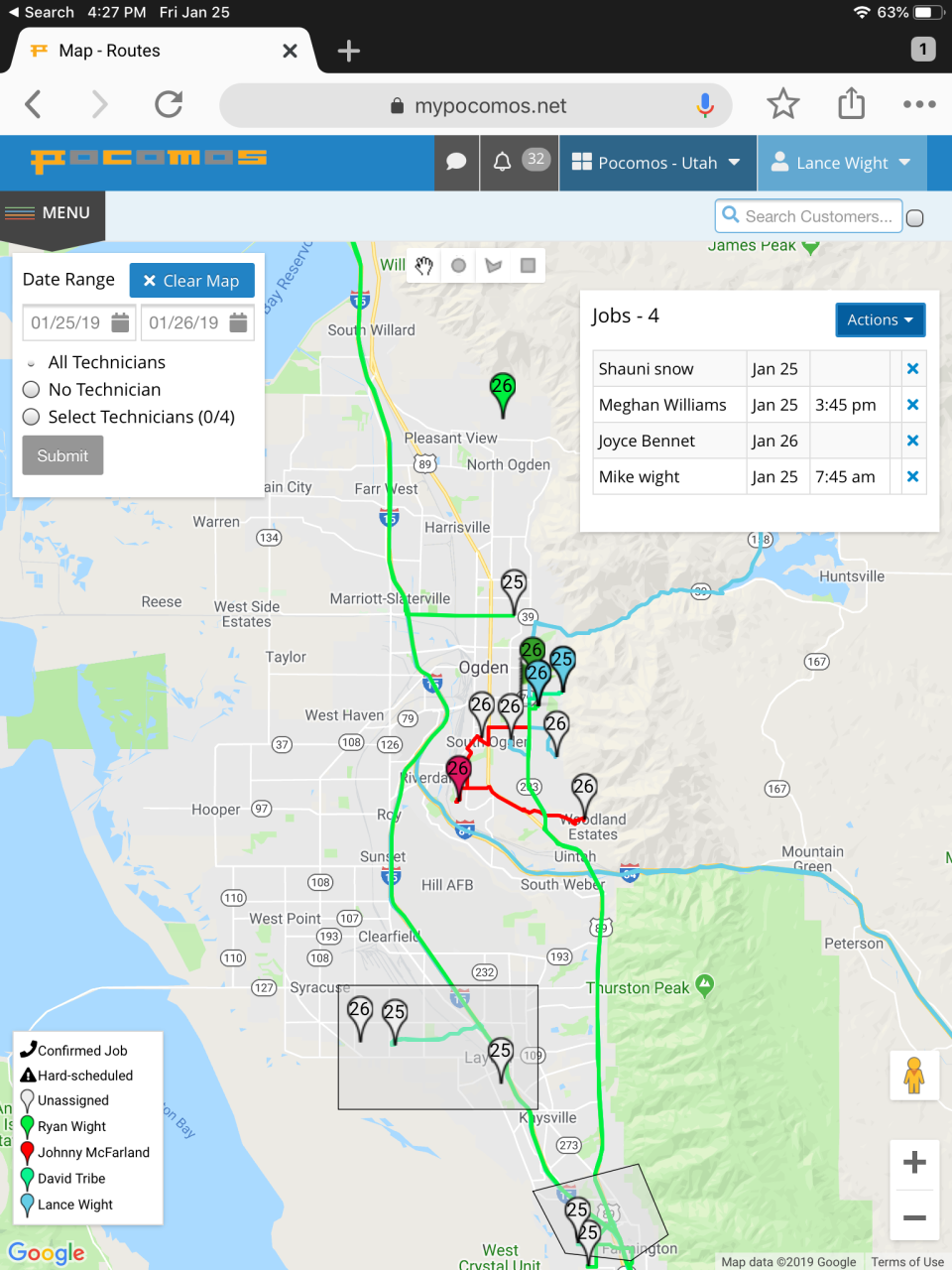
Task: Select Meghan Williams job row
Action: 760,405
